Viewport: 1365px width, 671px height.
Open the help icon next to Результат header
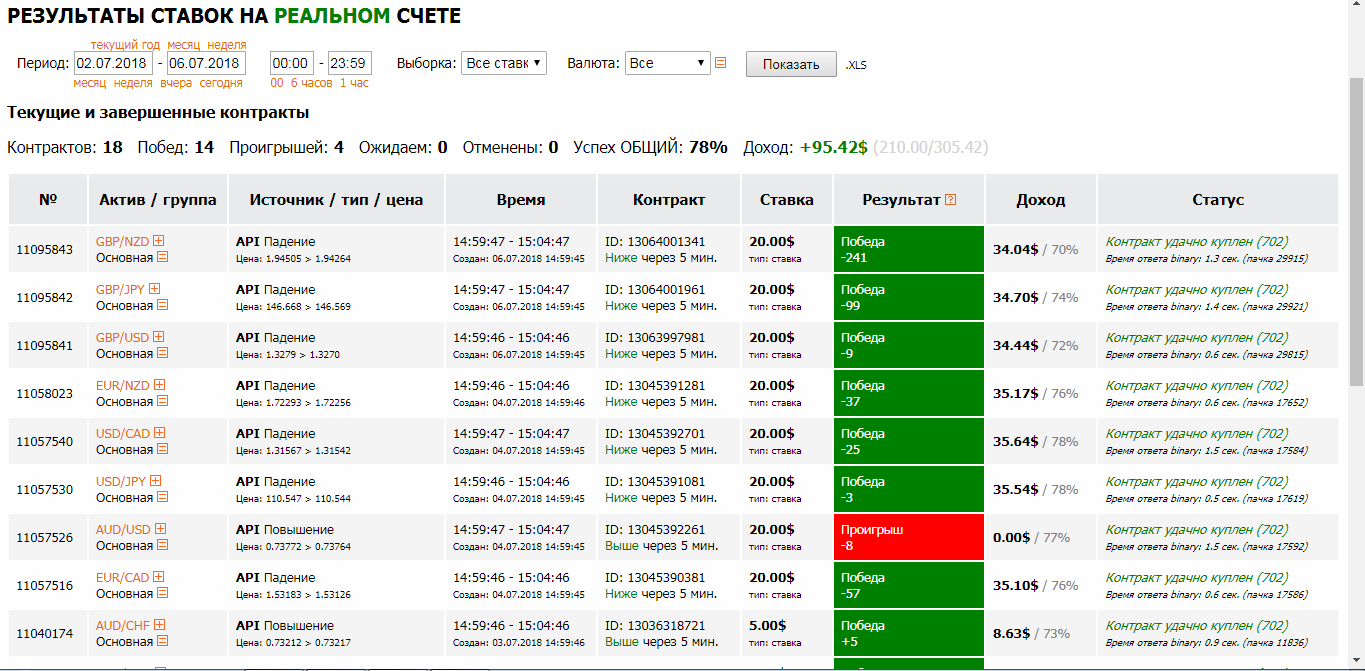click(950, 200)
